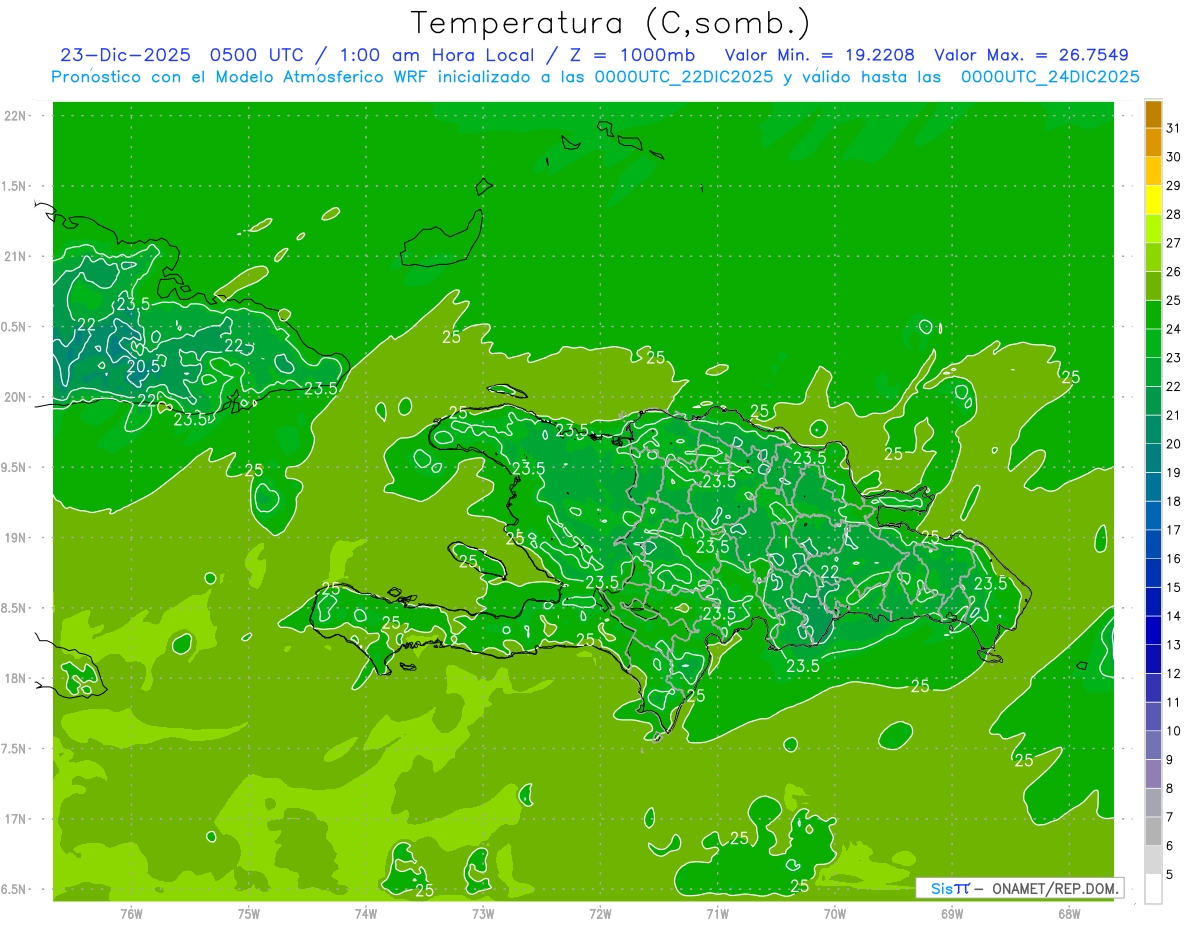This screenshot has width=1200, height=927.
Task: Click the "Valor Min. = 19.2208" value
Action: pyautogui.click(x=819, y=55)
